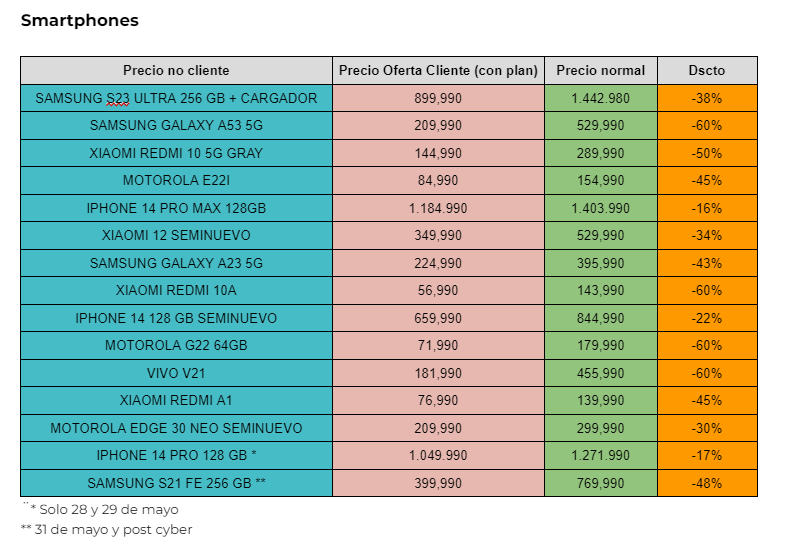Select the normal price 179,990
Image resolution: width=793 pixels, height=556 pixels.
coord(600,346)
